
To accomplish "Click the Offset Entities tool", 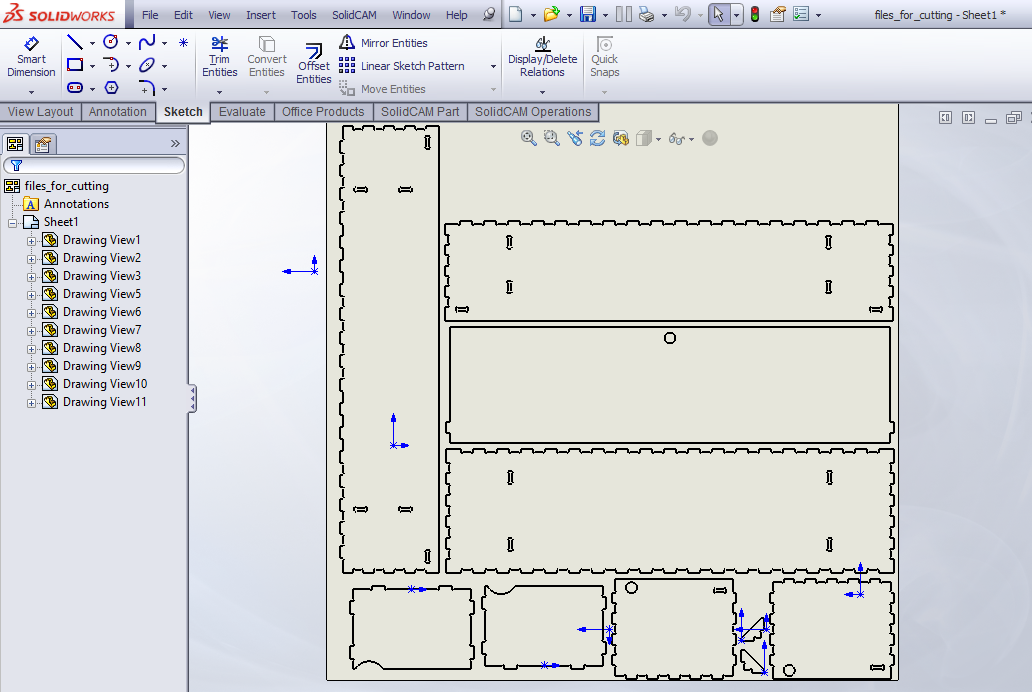I will coord(313,63).
